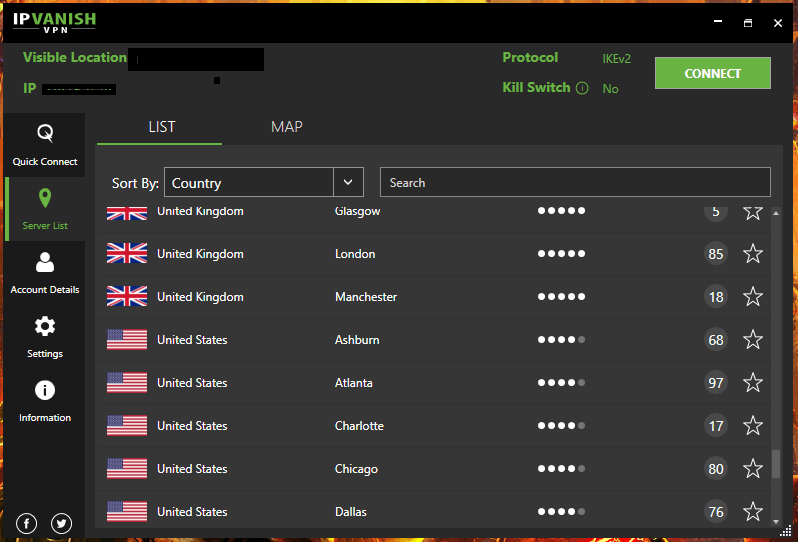Show Dallas's 76 servers count badge
The image size is (798, 542).
[x=716, y=511]
